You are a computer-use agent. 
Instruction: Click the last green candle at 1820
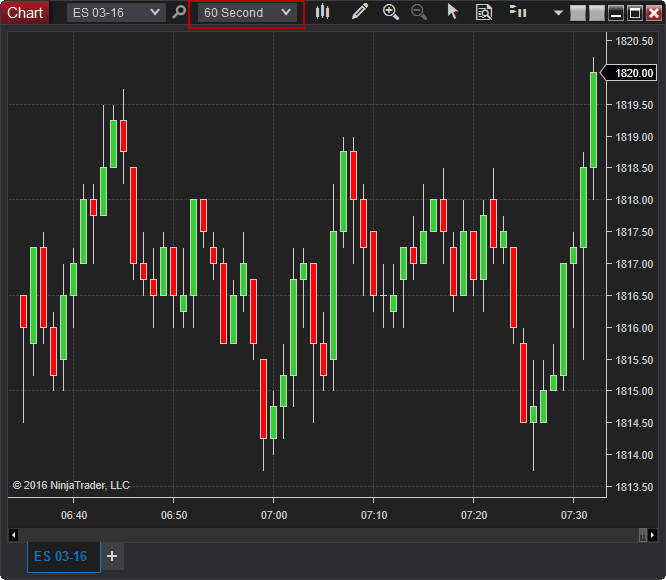click(x=593, y=120)
